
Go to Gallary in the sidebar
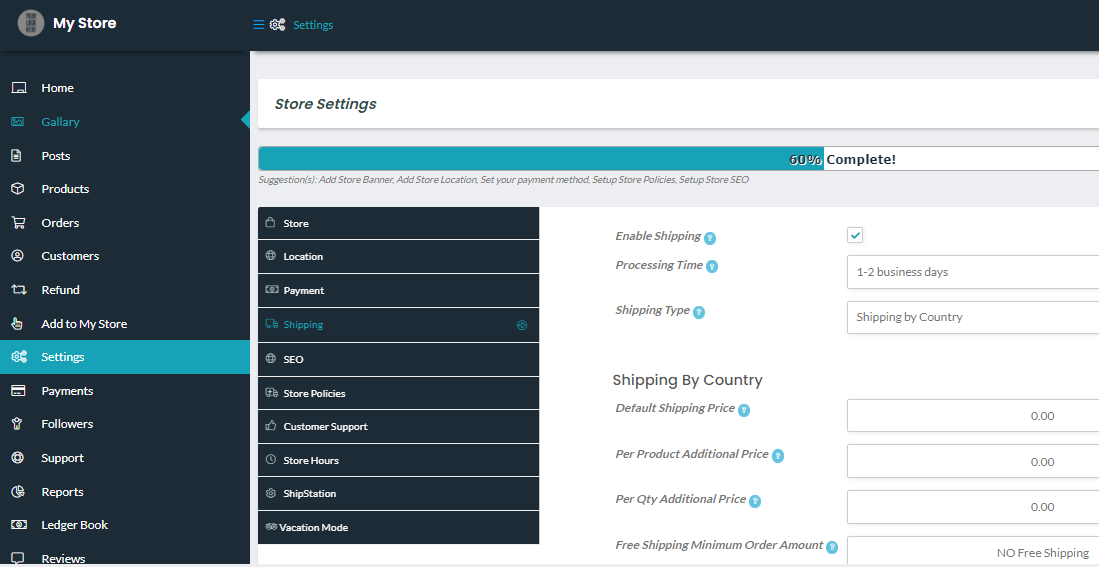tap(60, 122)
